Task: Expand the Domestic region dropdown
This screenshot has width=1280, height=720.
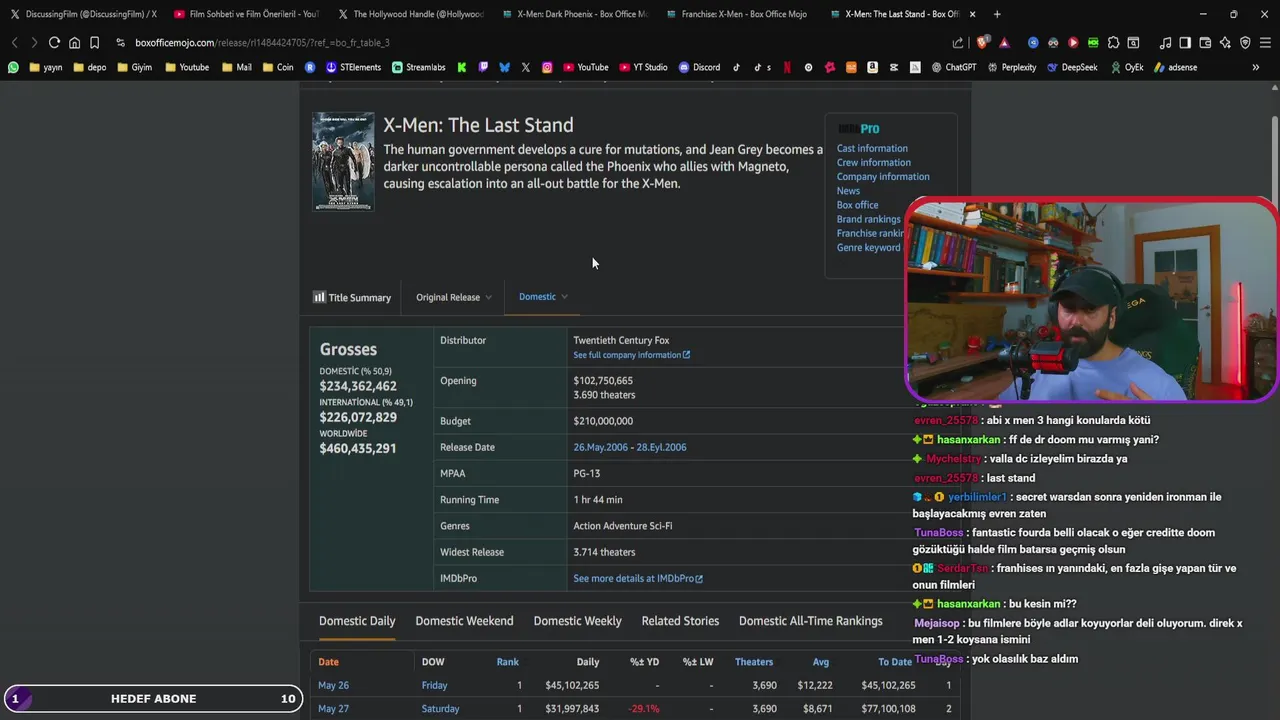Action: pyautogui.click(x=543, y=296)
